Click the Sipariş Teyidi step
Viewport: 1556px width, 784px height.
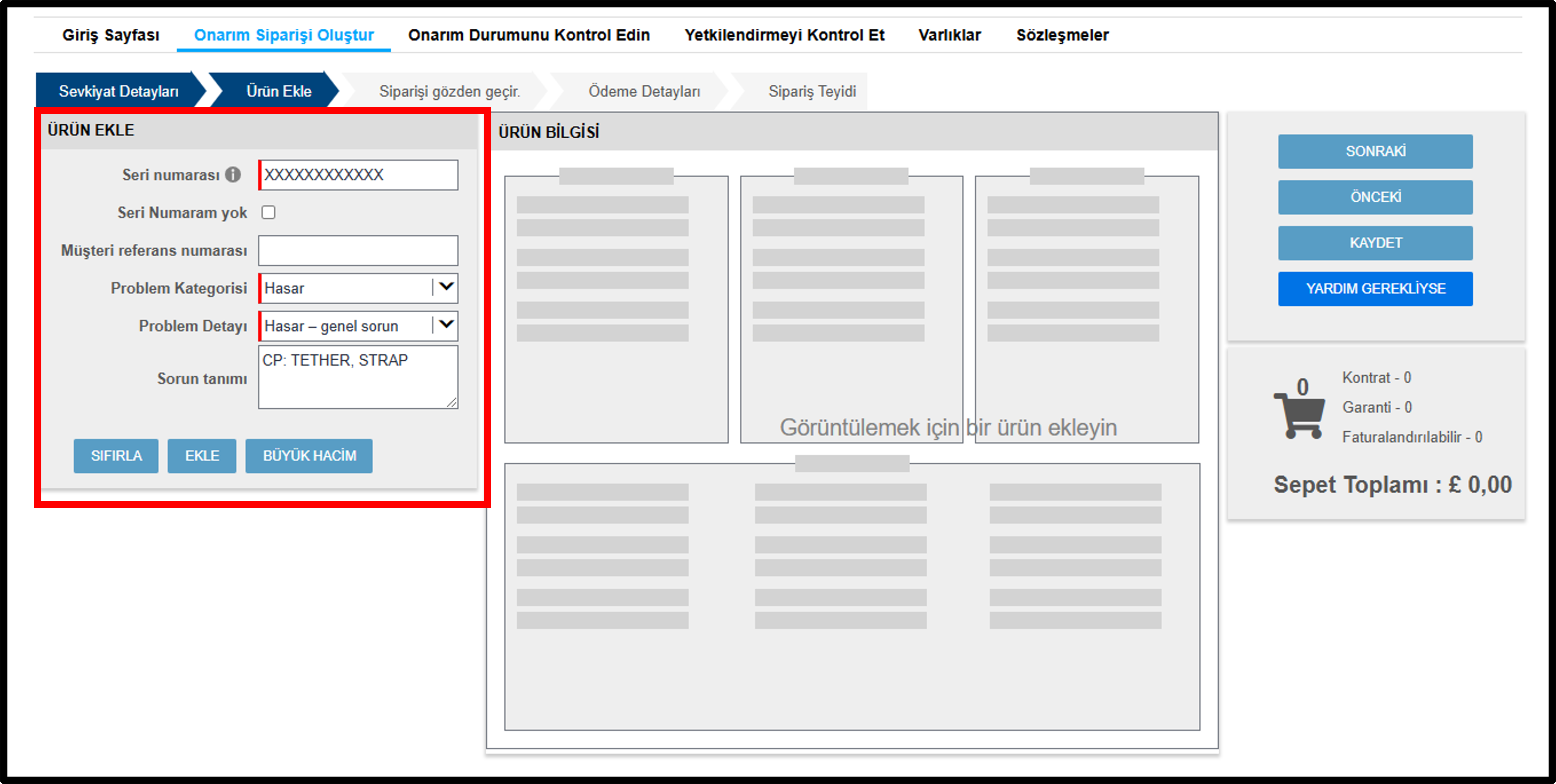(x=812, y=91)
